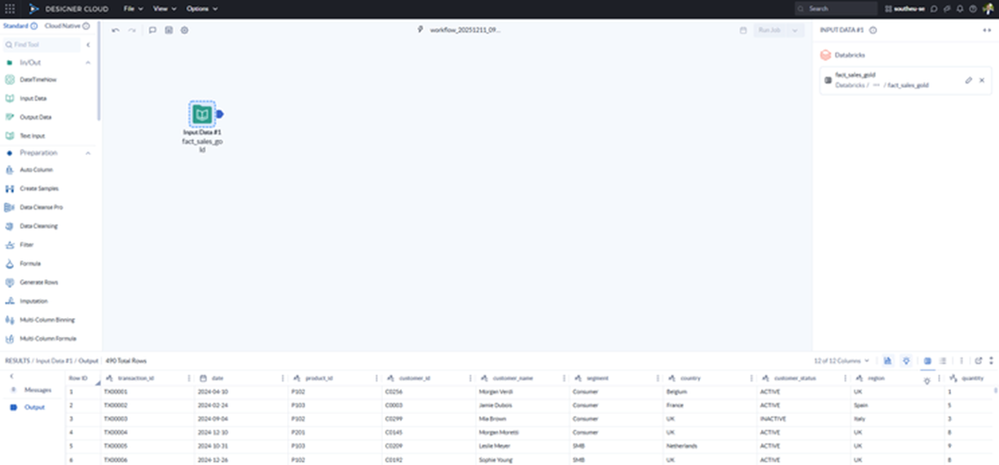Click the save icon on canvas toolbar
The height and width of the screenshot is (465, 999).
pos(169,30)
